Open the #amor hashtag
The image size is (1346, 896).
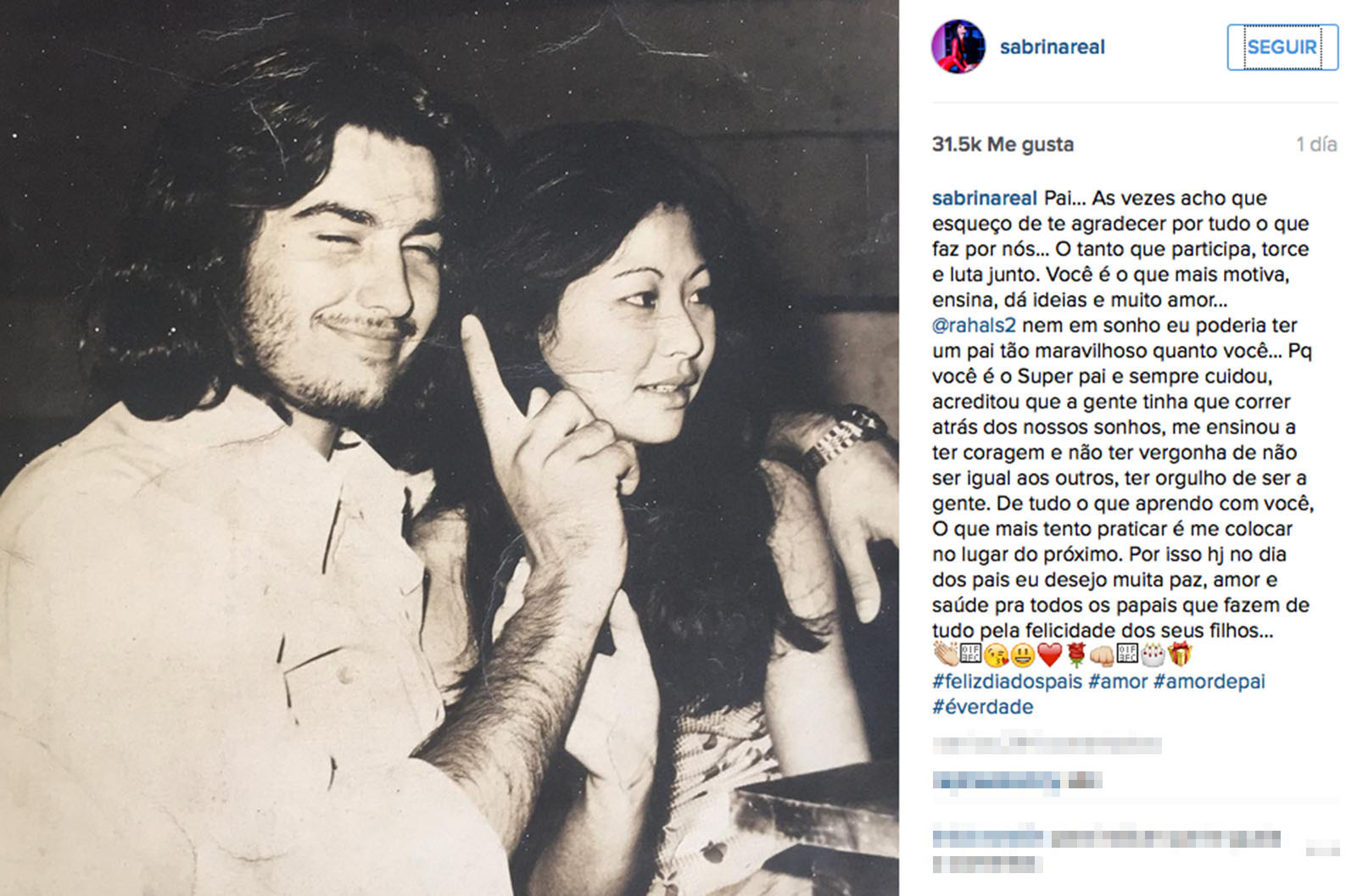pyautogui.click(x=1118, y=682)
